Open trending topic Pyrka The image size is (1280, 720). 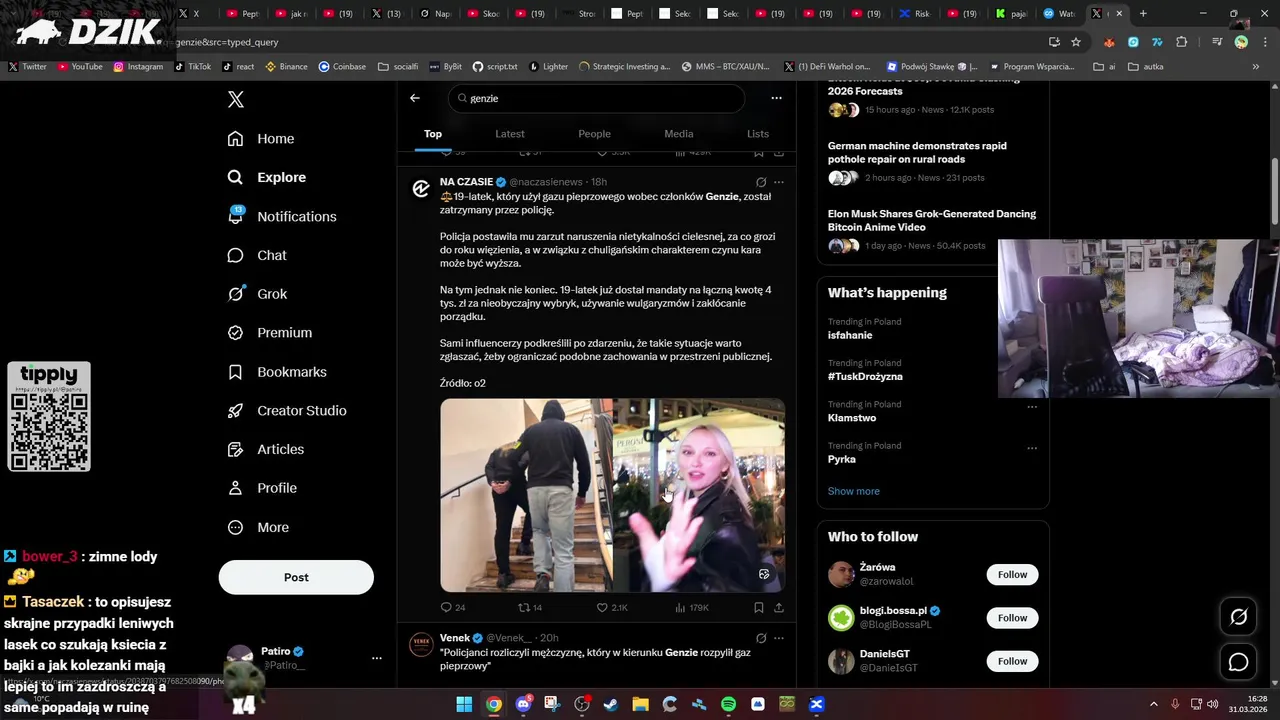(842, 459)
